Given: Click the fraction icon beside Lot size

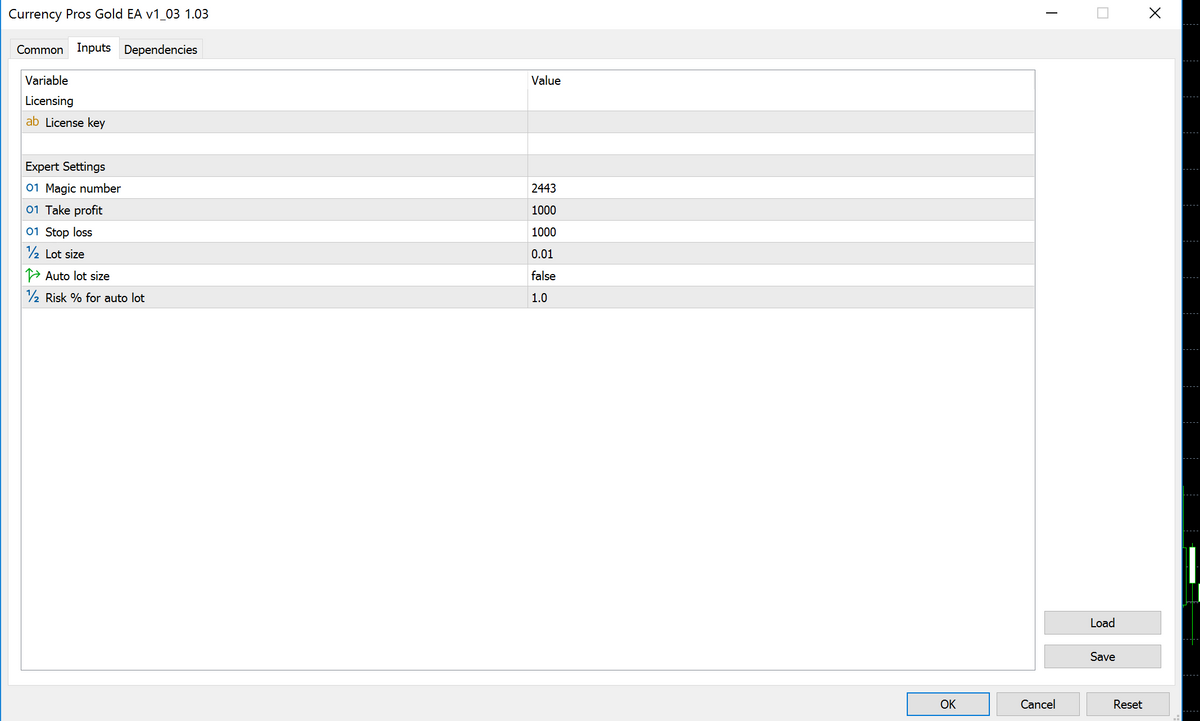Looking at the screenshot, I should [32, 254].
